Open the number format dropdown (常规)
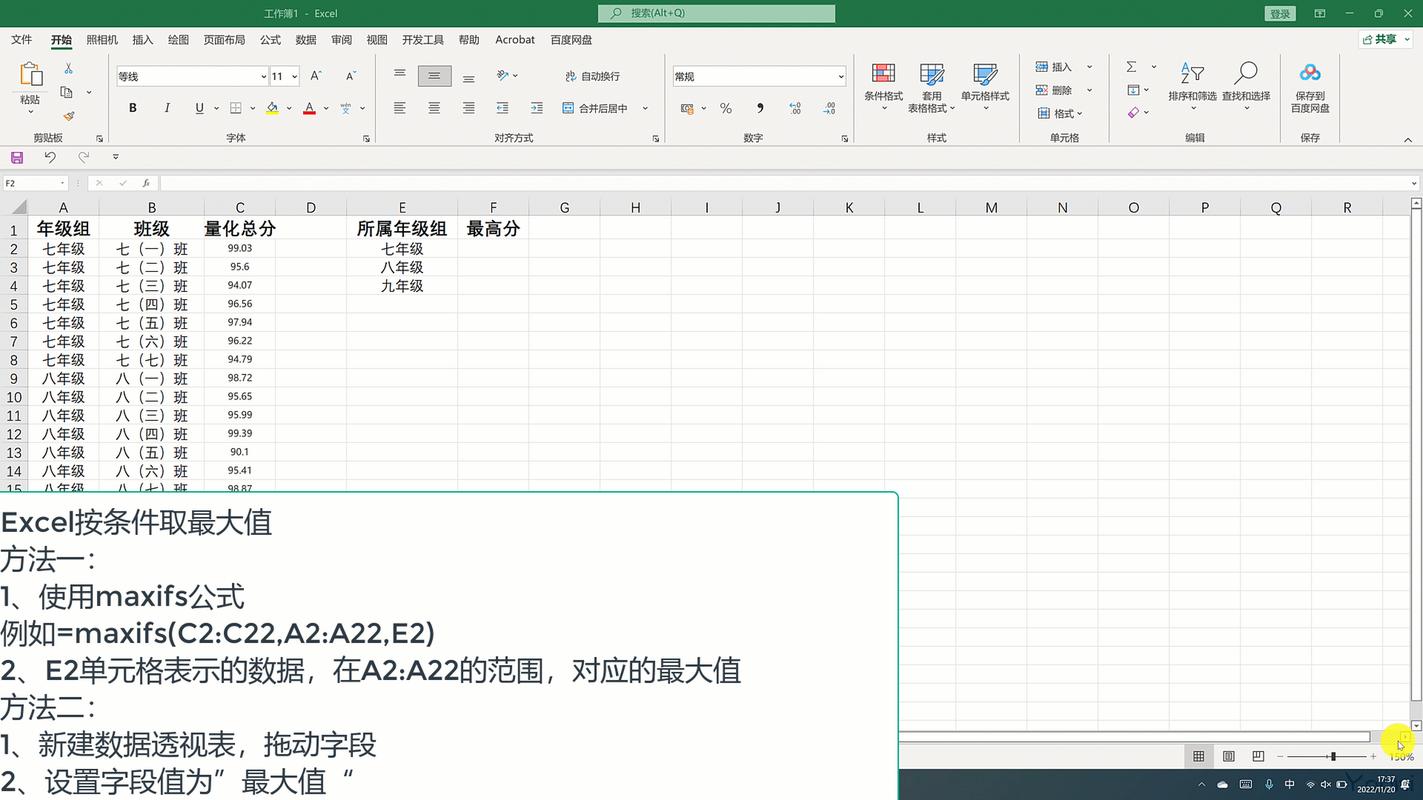 pos(841,77)
